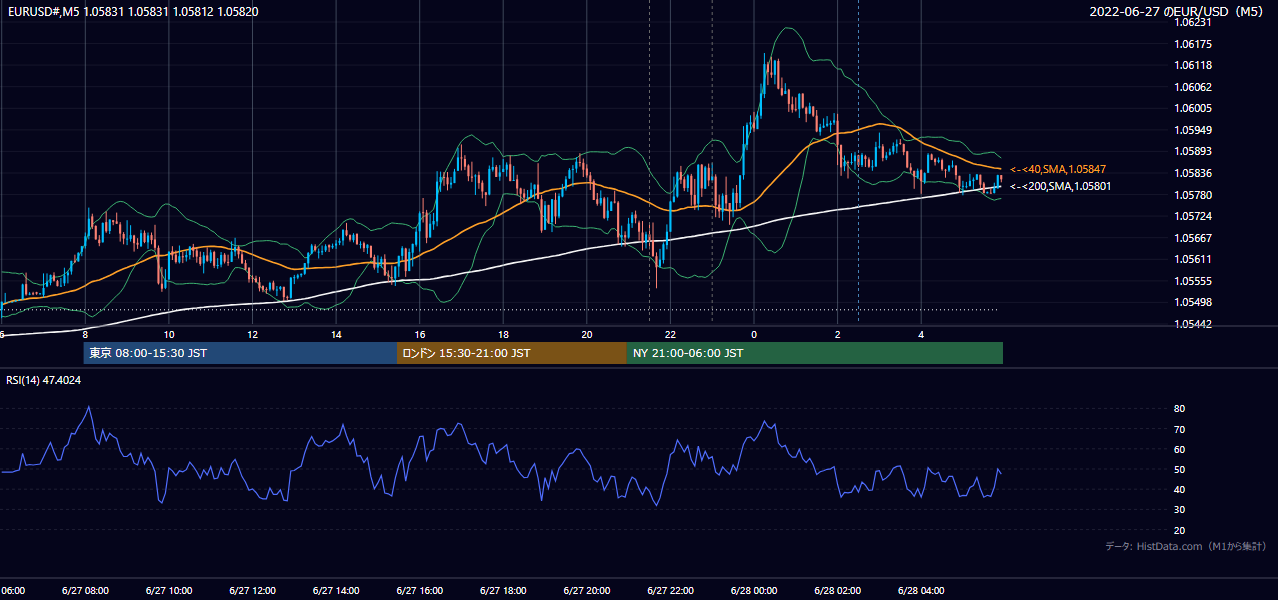This screenshot has width=1278, height=600.
Task: Click the 6/28 00:00 date label
Action: tap(755, 591)
